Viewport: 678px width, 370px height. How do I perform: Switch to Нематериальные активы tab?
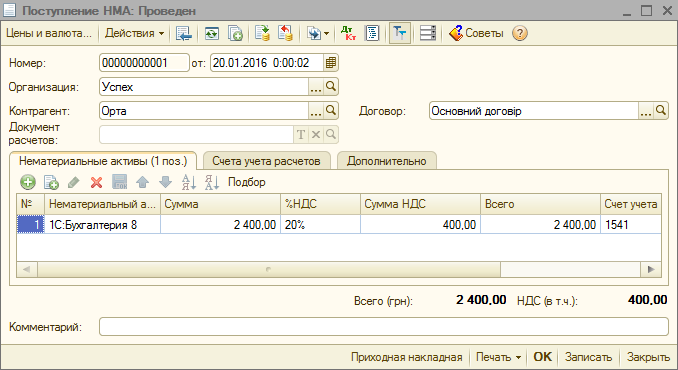point(103,161)
